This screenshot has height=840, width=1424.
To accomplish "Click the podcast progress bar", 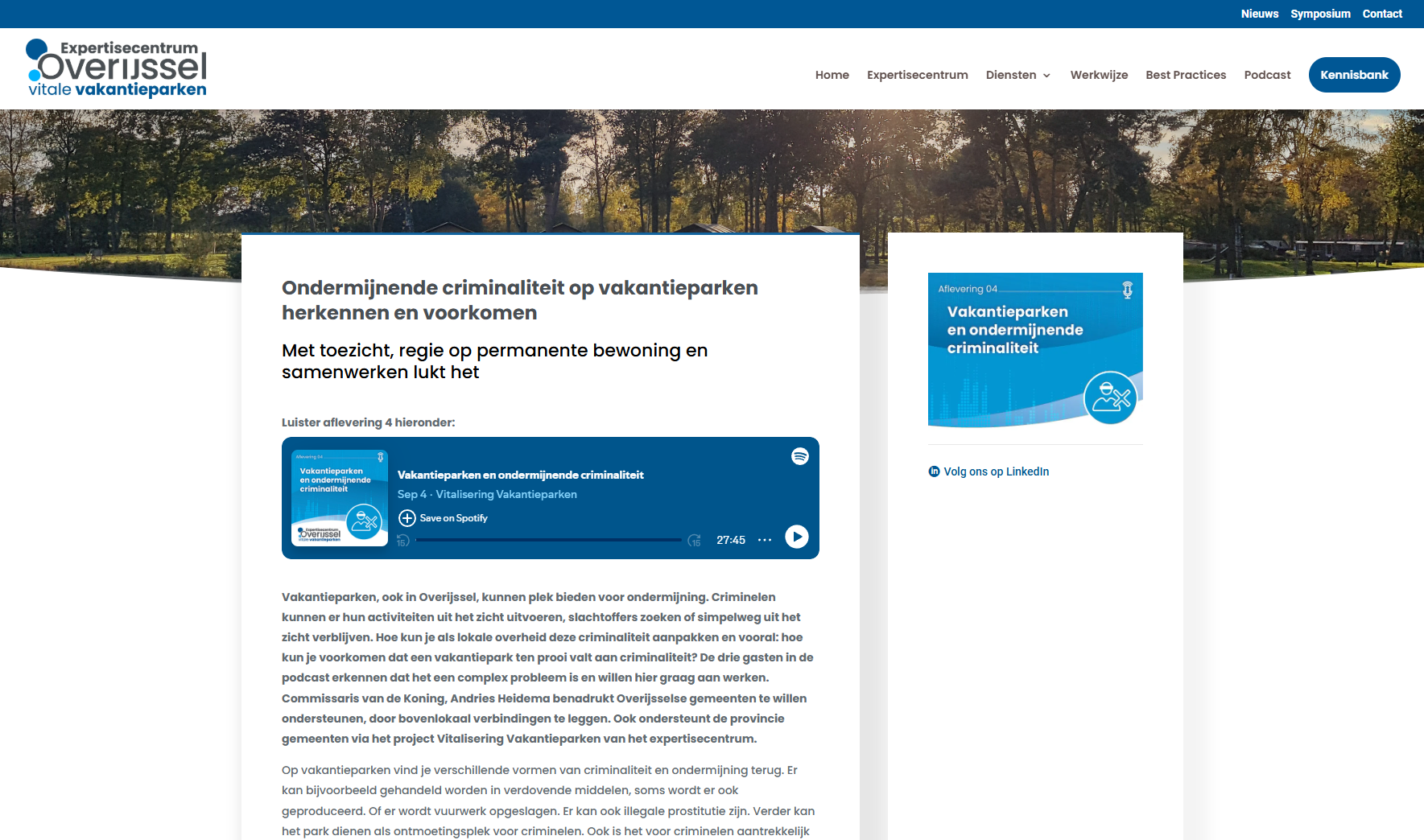I will coord(548,540).
